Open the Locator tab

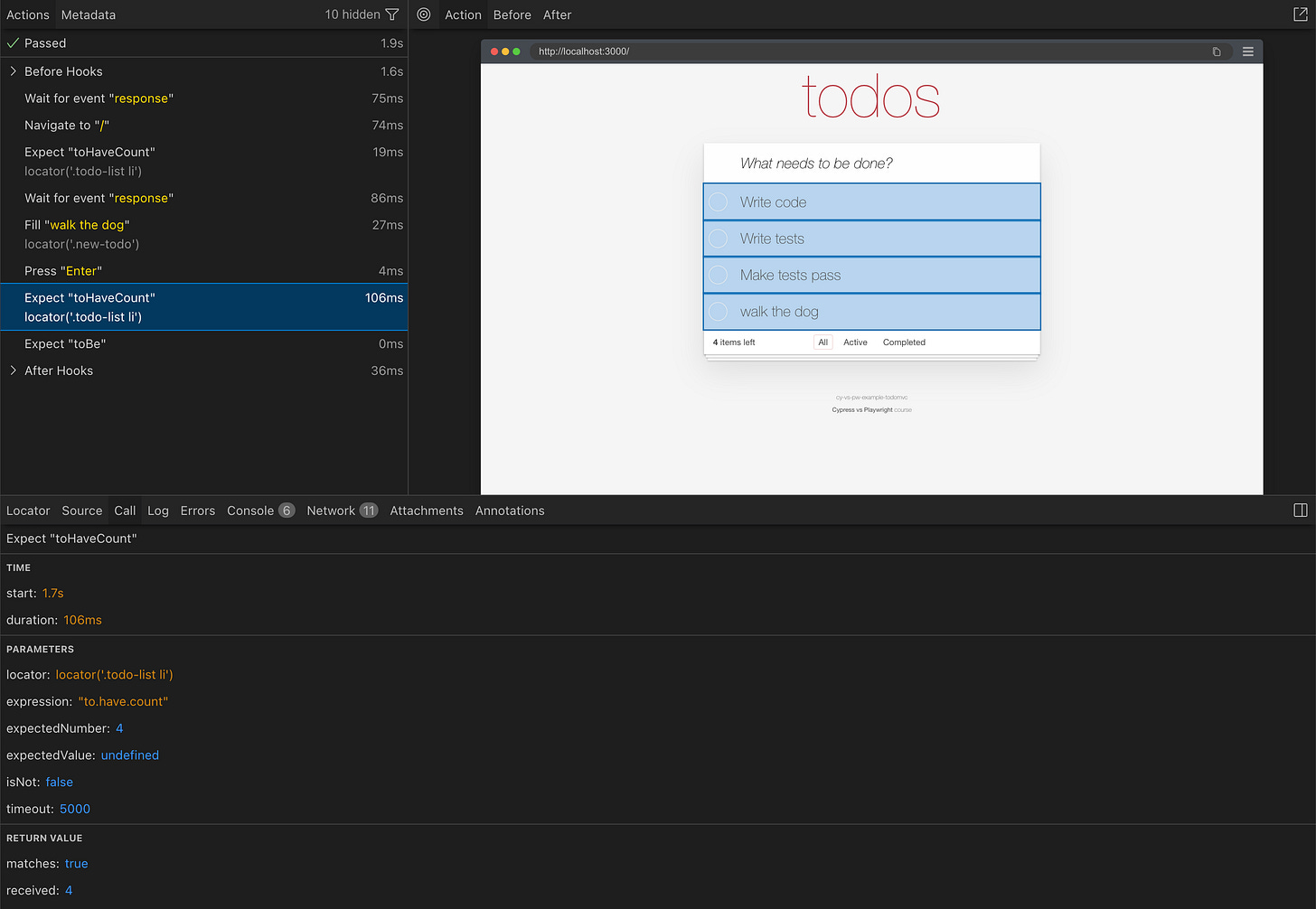pos(28,511)
